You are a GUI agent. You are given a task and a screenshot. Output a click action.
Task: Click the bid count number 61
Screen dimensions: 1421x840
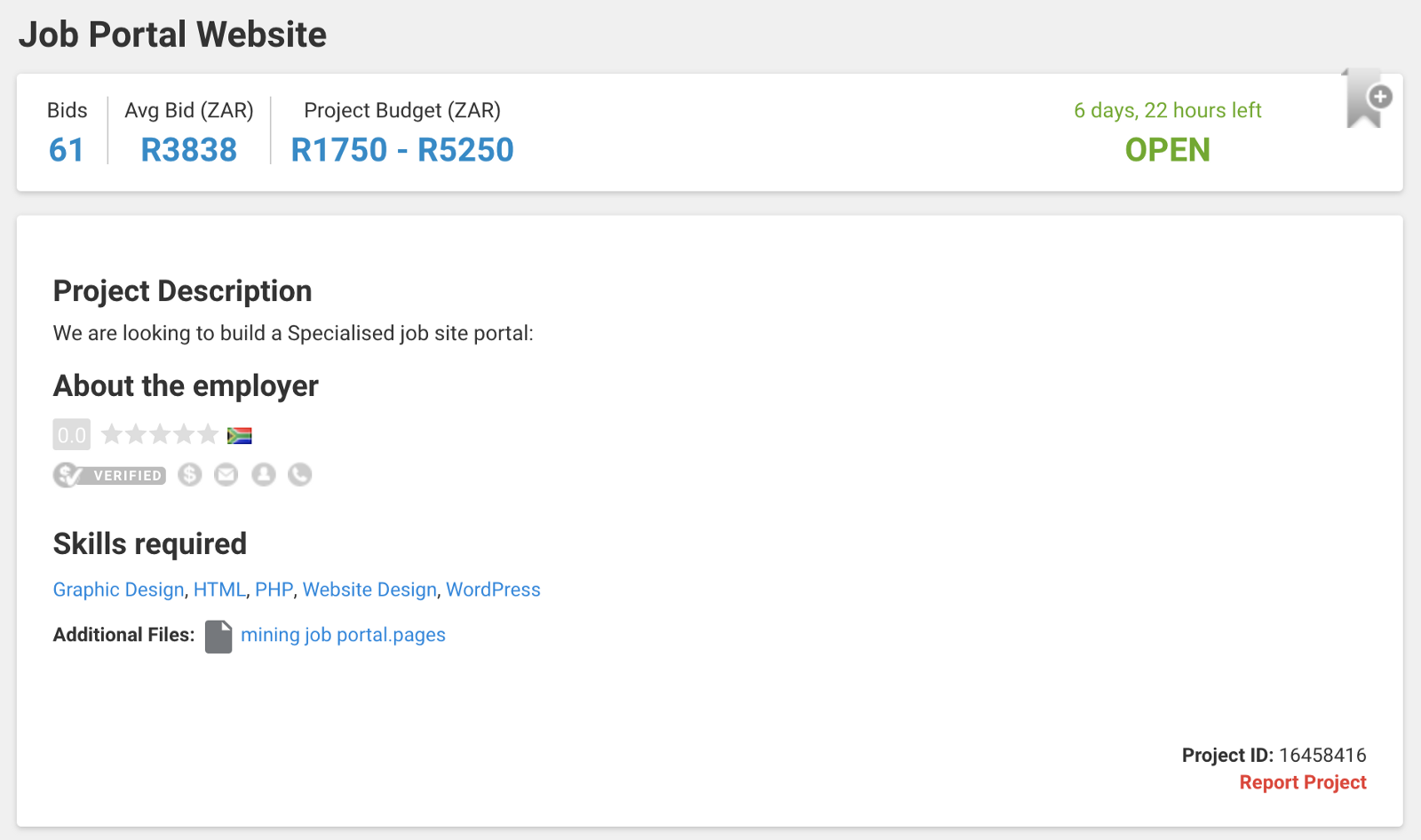pyautogui.click(x=67, y=150)
